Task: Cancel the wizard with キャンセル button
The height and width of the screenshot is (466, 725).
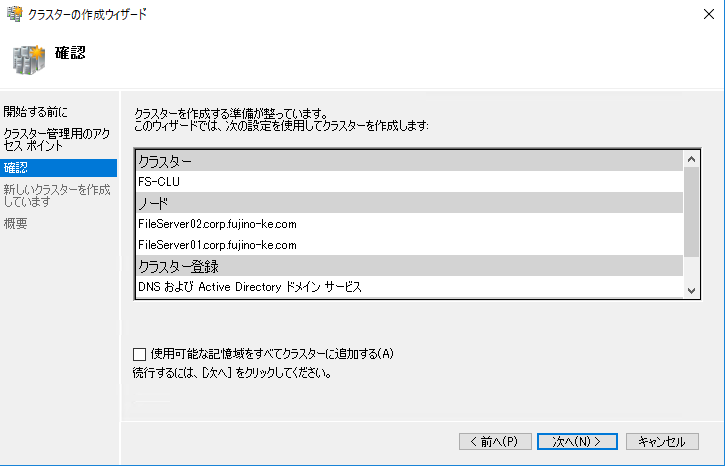Action: [662, 441]
